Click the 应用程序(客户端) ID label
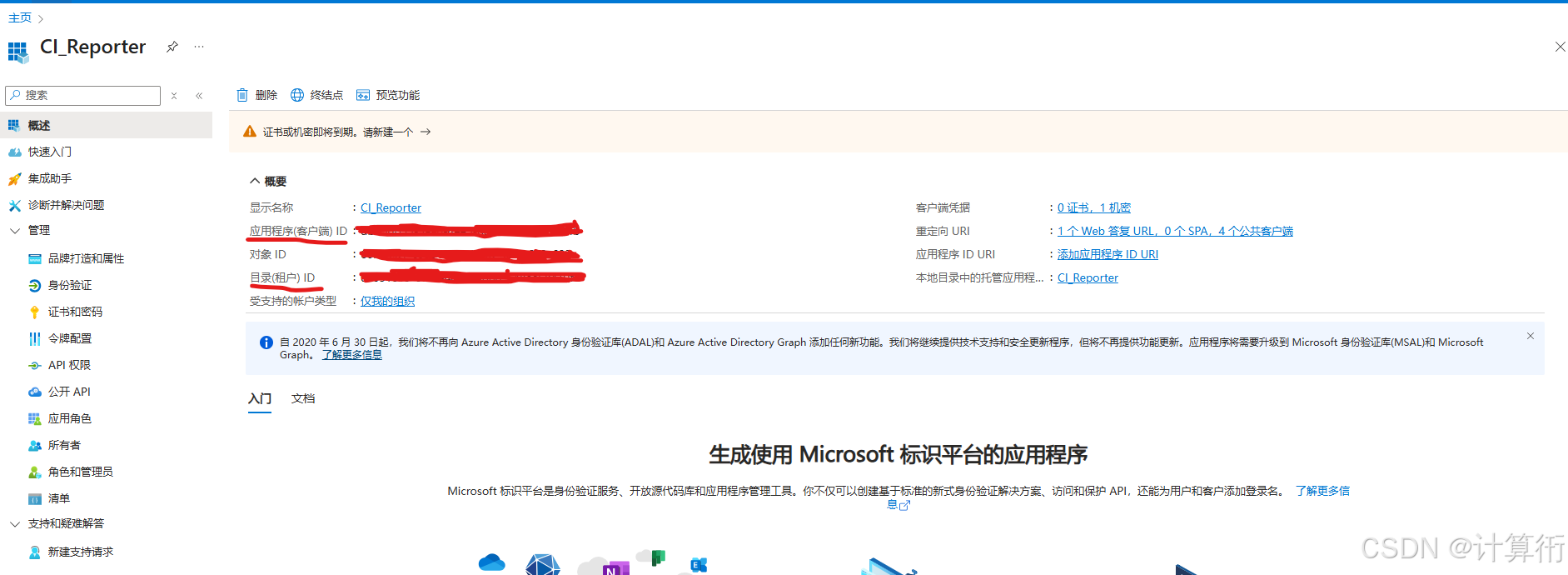 (298, 231)
